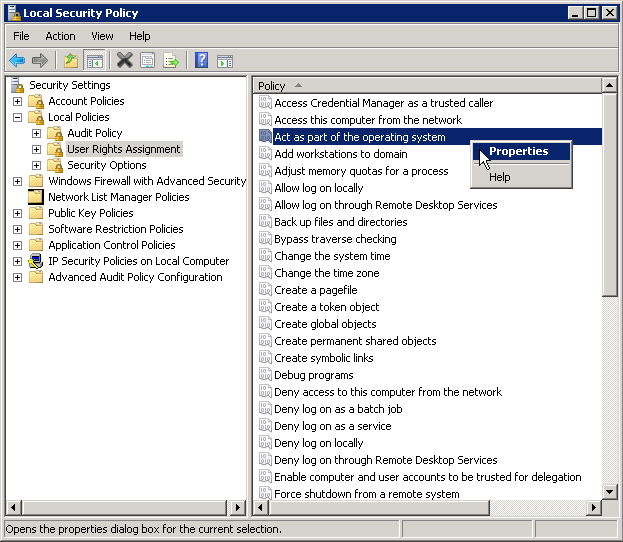Expand the Account Policies node

coord(17,101)
